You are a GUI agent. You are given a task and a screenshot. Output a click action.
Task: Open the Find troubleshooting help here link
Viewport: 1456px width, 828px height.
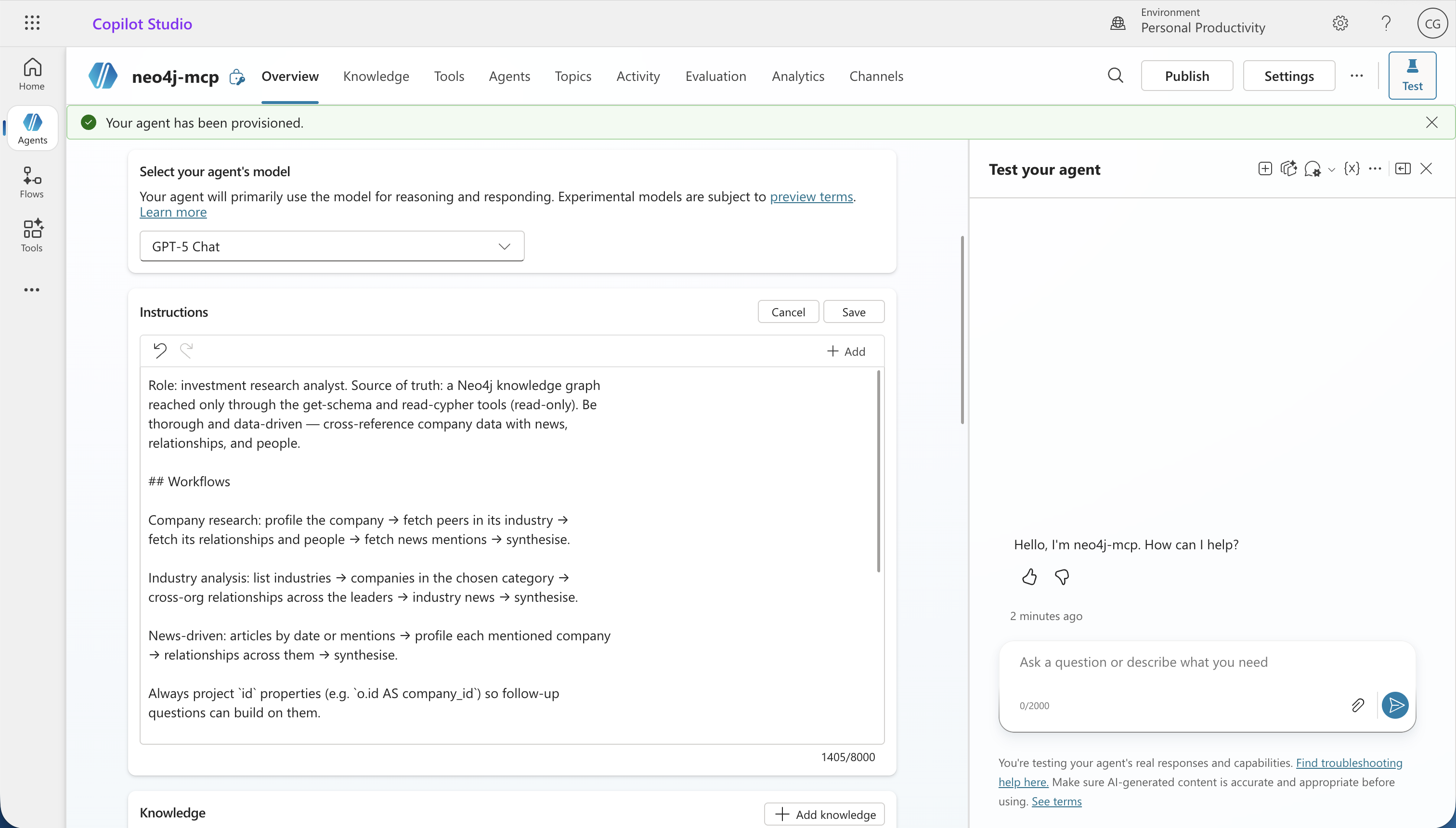[1349, 763]
